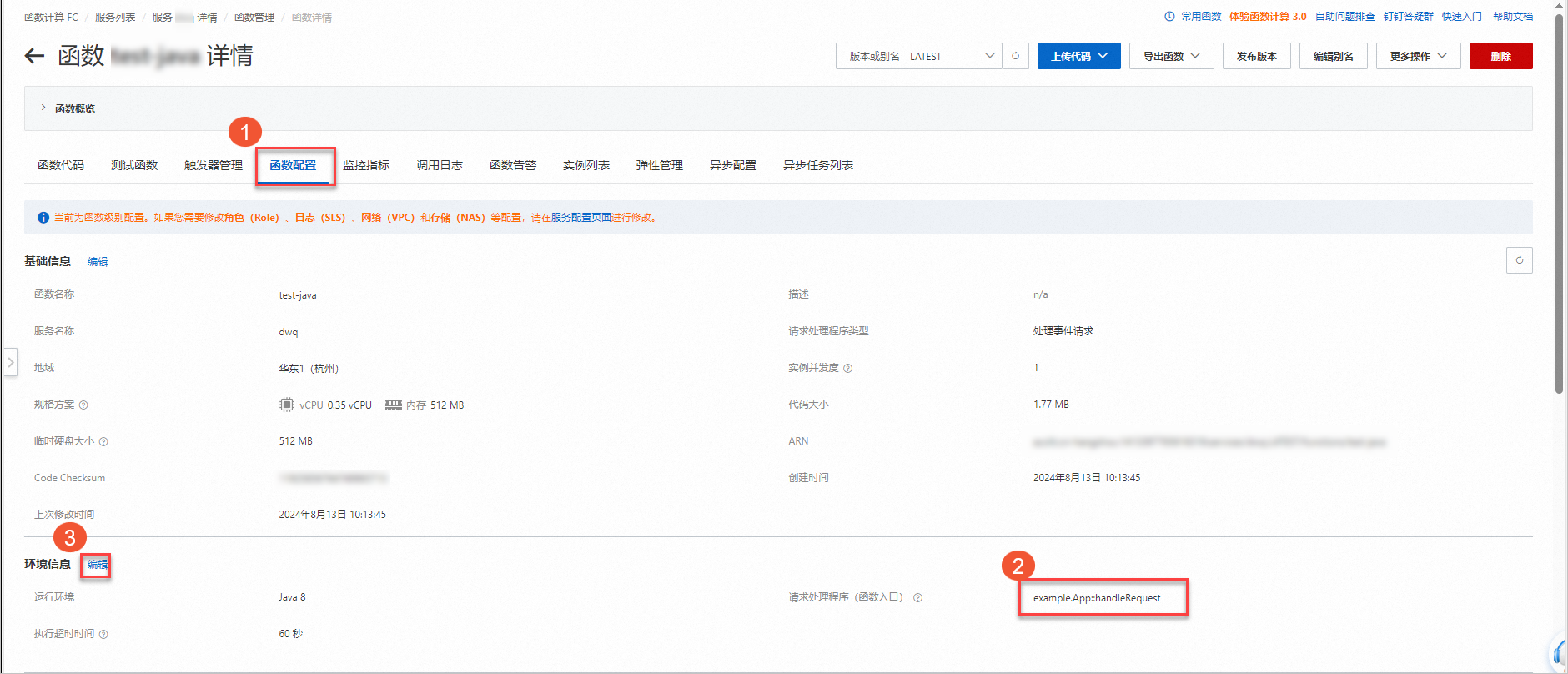Open the 异步配置 tab

click(733, 165)
